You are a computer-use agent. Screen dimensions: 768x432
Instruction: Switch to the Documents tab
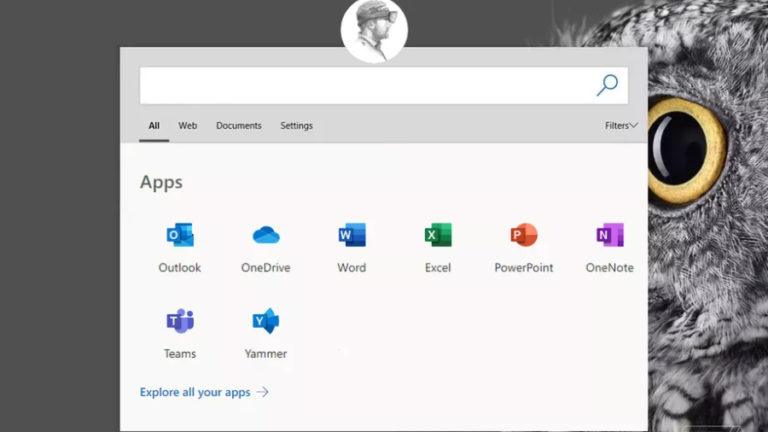[x=239, y=126]
